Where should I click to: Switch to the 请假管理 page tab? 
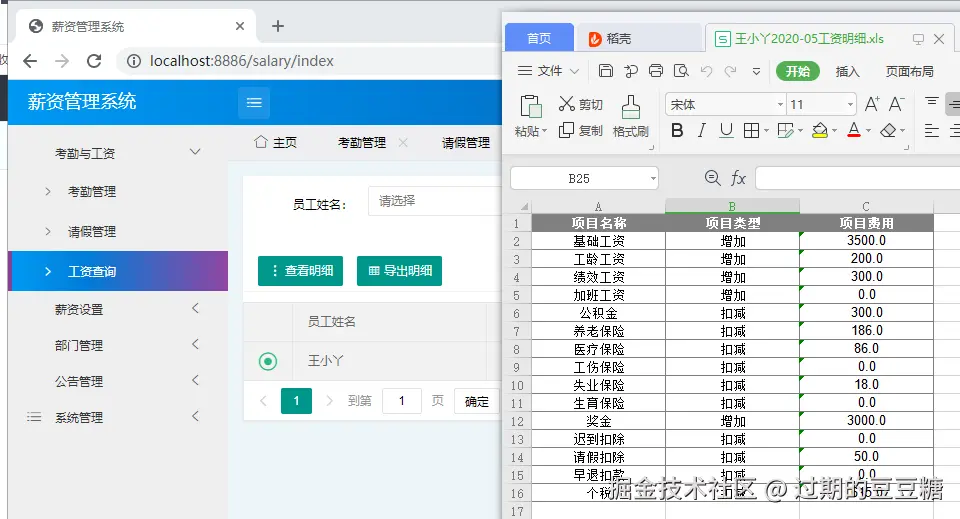(466, 143)
